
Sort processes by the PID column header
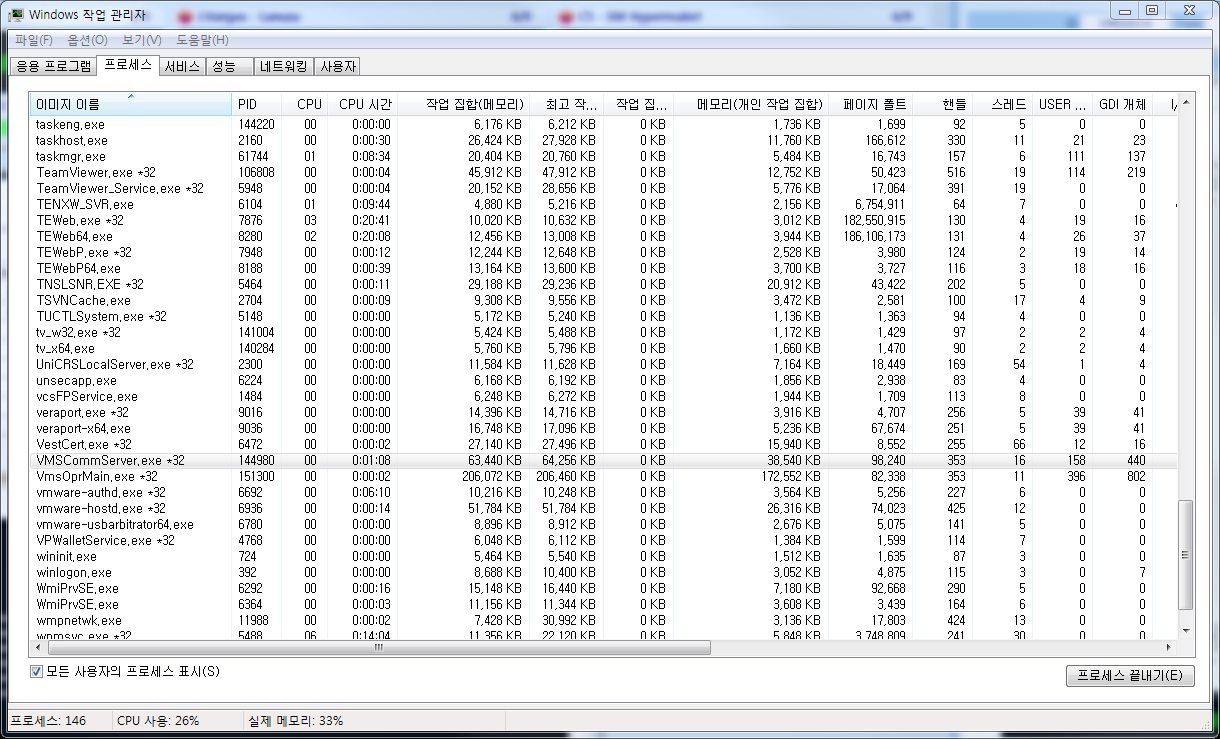255,105
